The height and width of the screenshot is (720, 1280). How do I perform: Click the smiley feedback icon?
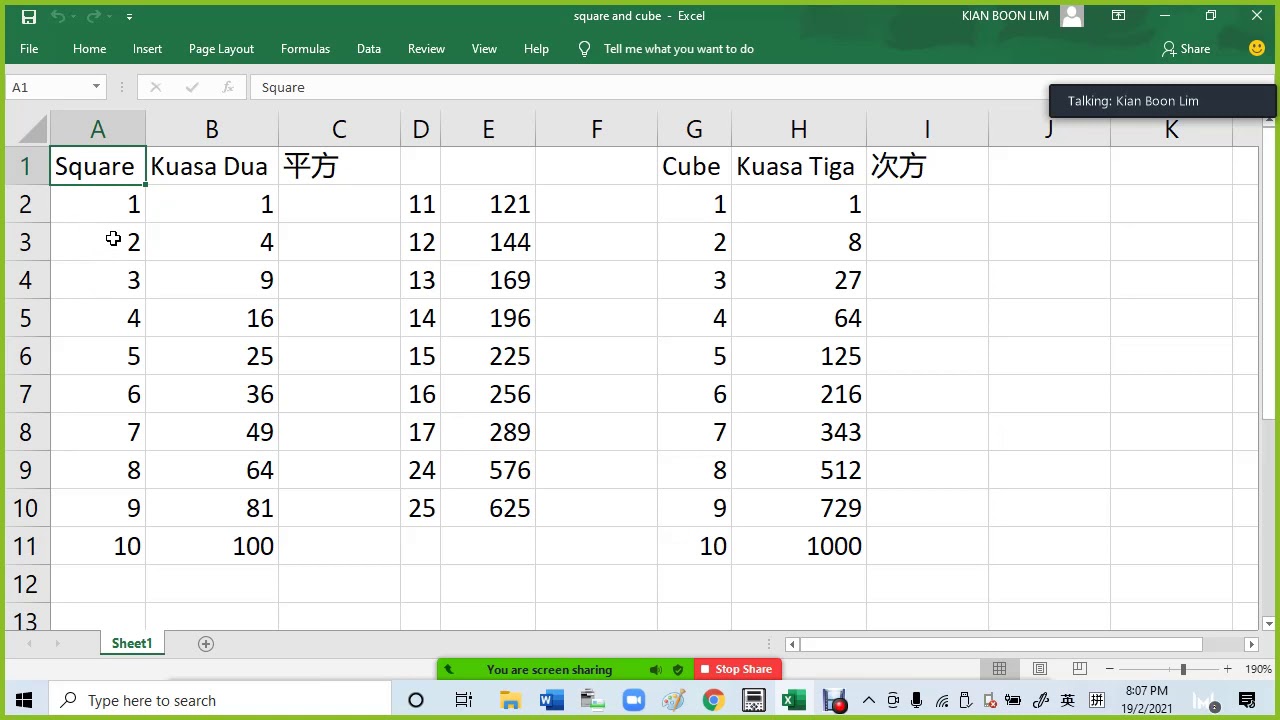pos(1257,49)
